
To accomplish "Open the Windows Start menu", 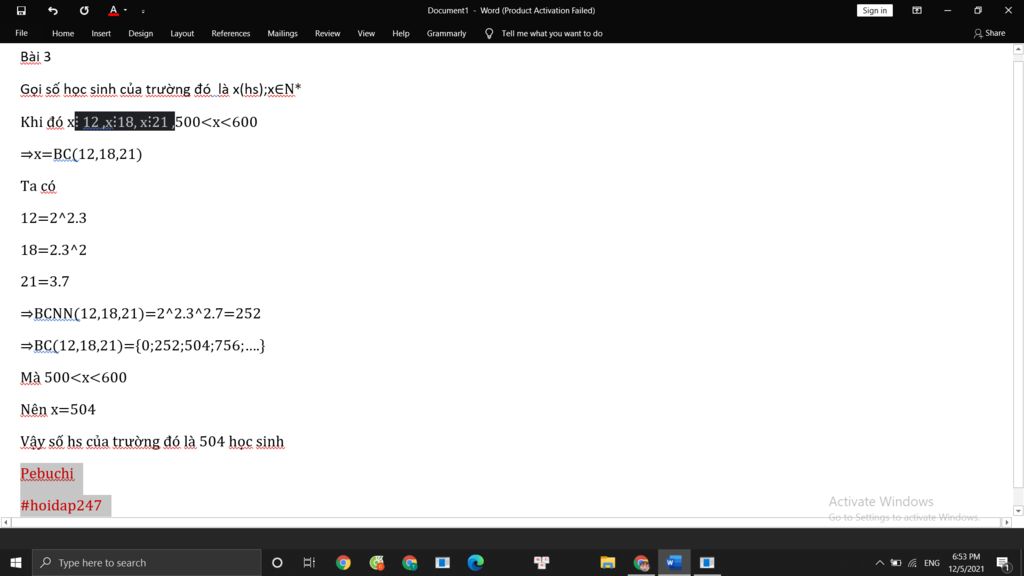I will pyautogui.click(x=16, y=562).
